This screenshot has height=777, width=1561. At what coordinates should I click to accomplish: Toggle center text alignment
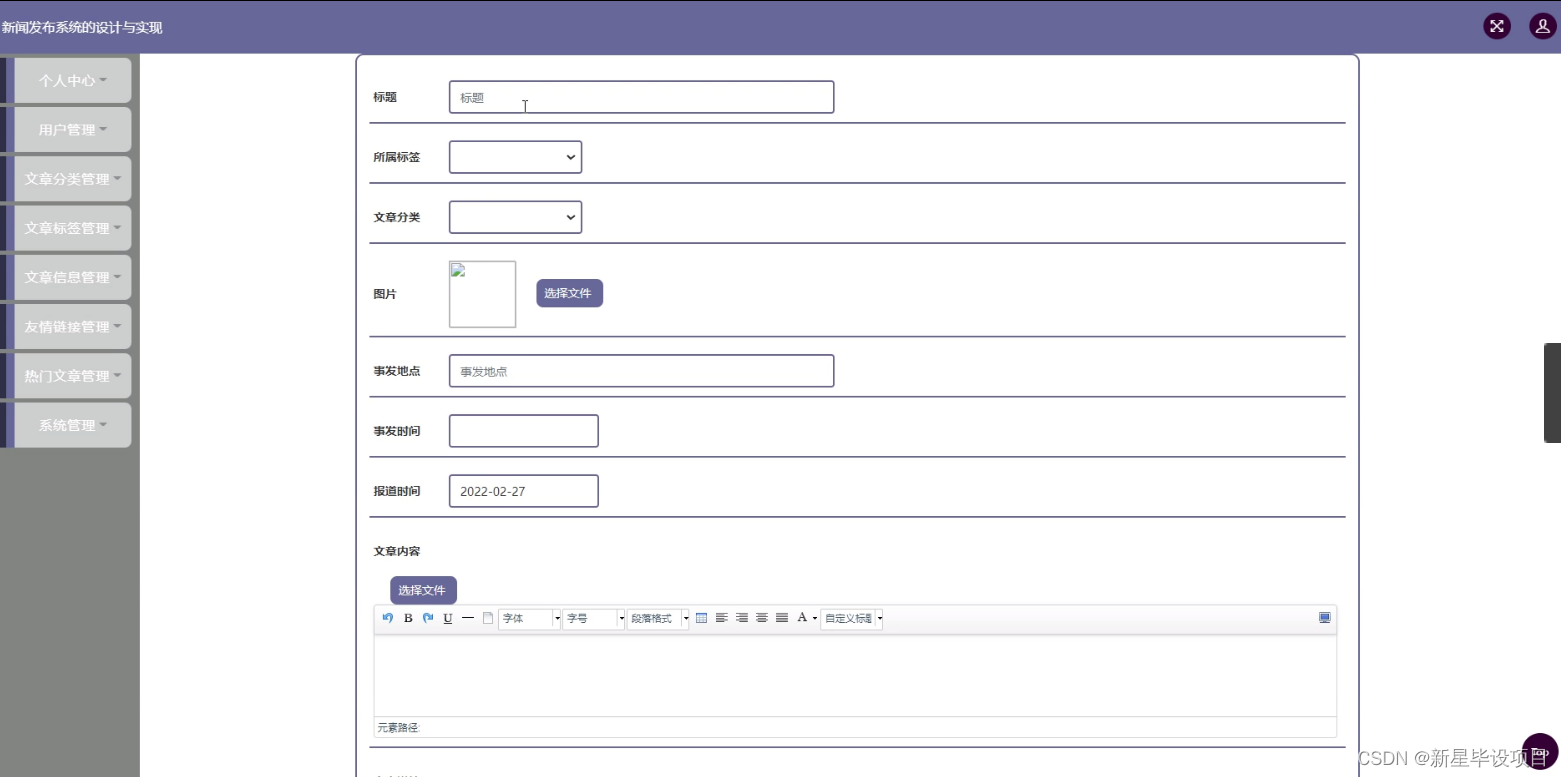761,618
